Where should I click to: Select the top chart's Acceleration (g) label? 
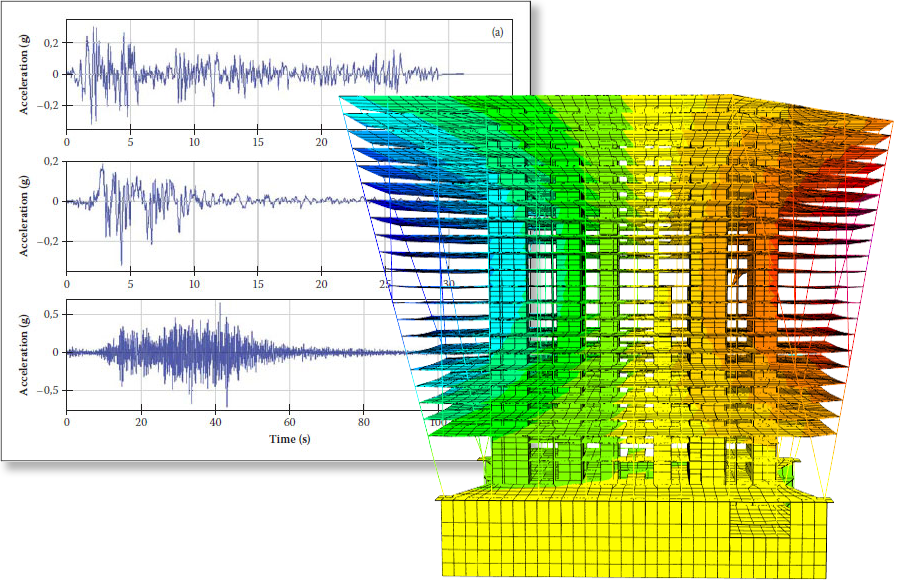point(24,73)
